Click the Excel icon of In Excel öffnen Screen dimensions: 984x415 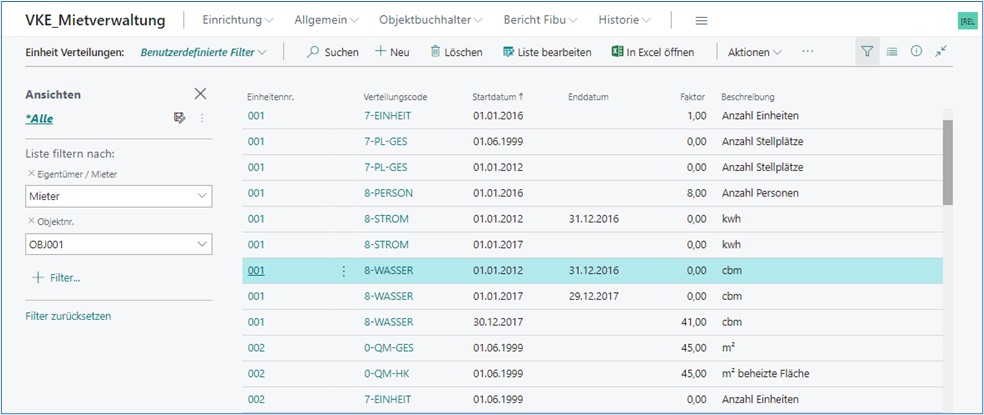tap(618, 52)
